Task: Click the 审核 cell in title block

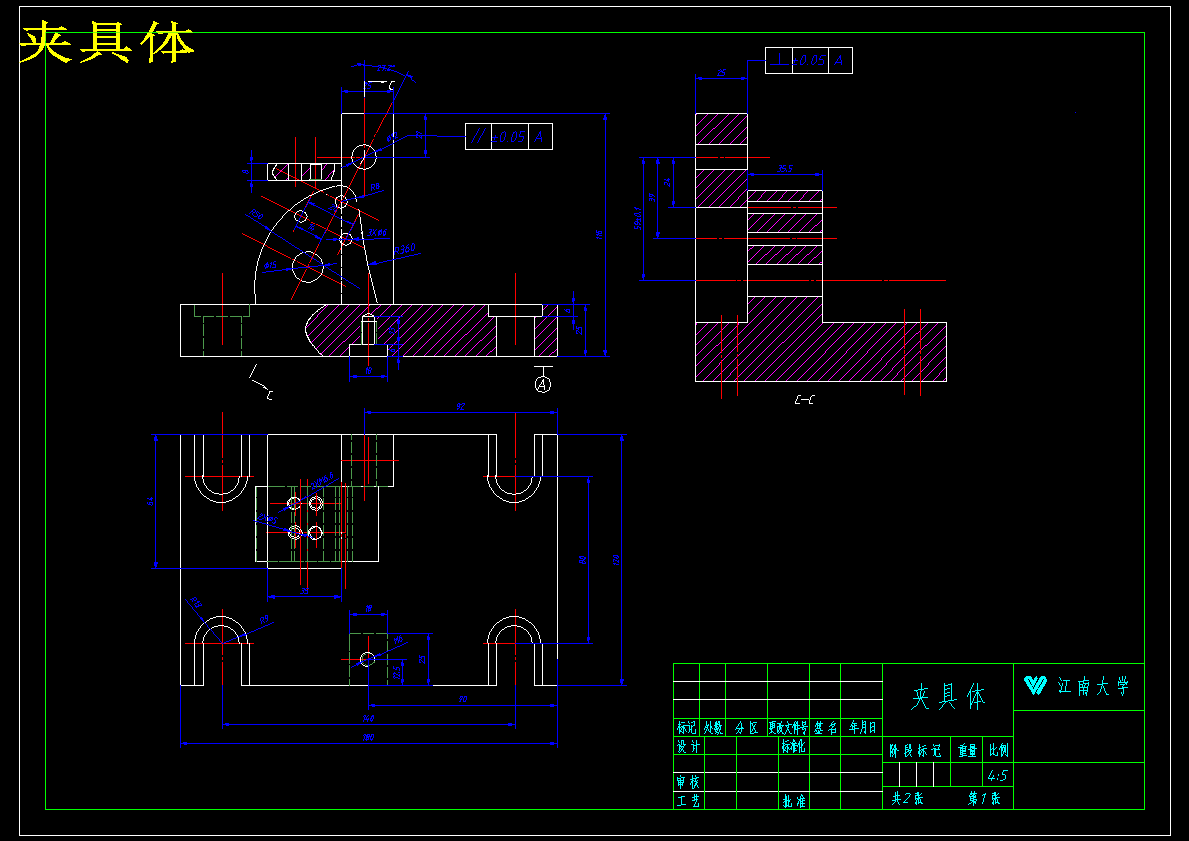Action: pos(688,782)
